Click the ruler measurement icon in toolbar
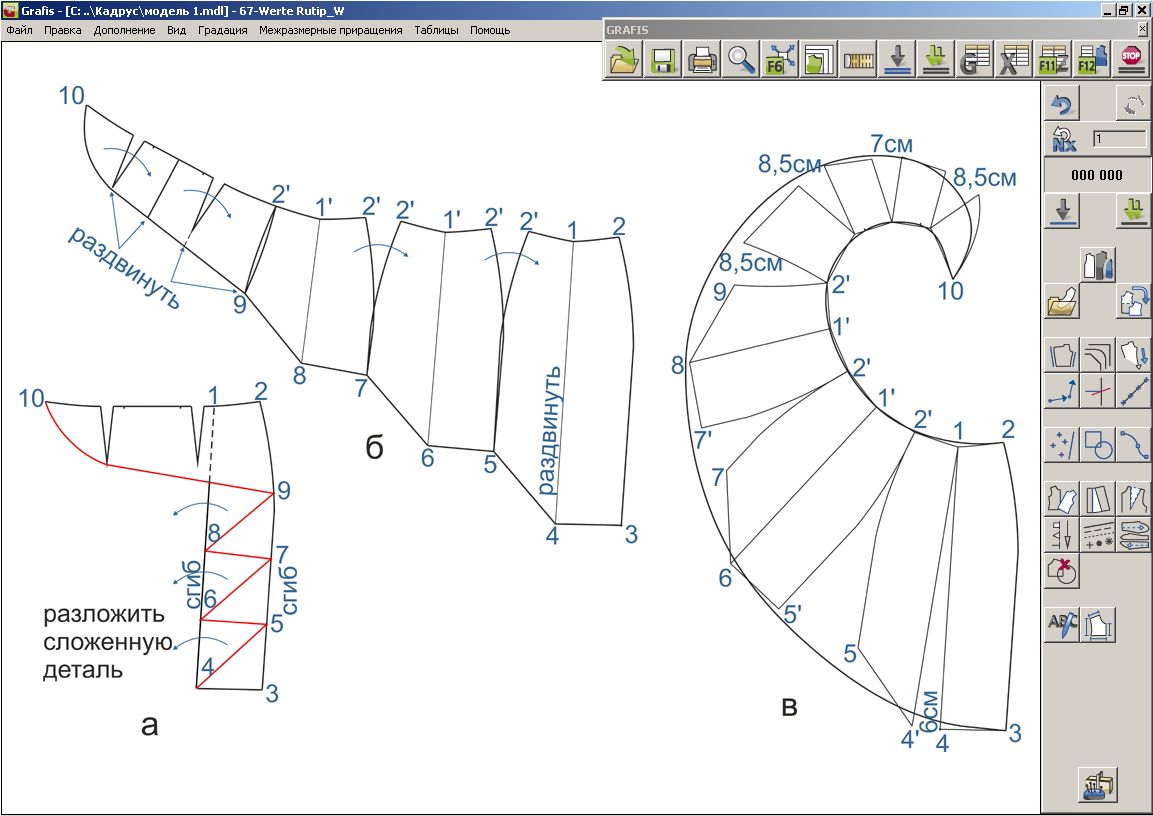The width and height of the screenshot is (1153, 816). pyautogui.click(x=857, y=61)
